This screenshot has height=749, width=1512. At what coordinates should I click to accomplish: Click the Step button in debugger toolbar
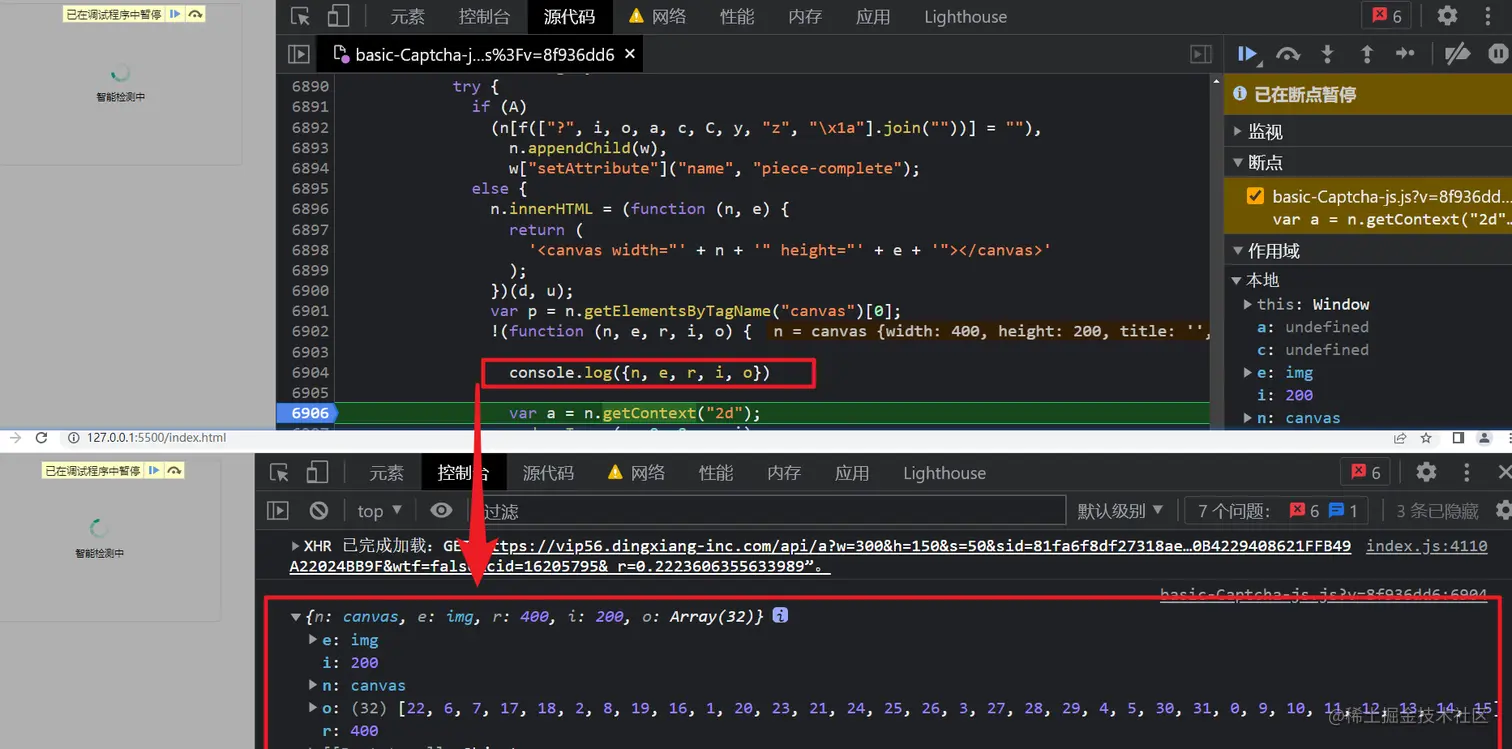coord(1405,54)
